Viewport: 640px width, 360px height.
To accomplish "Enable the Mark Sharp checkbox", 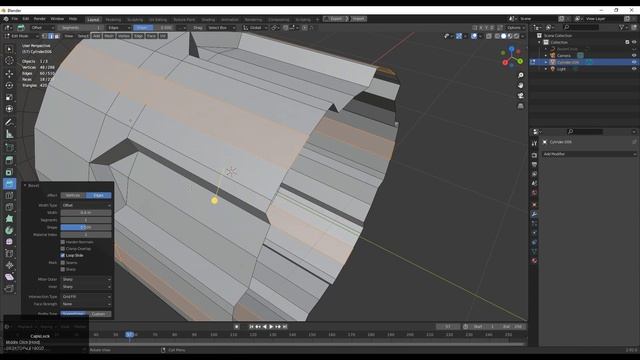I will coord(63,269).
